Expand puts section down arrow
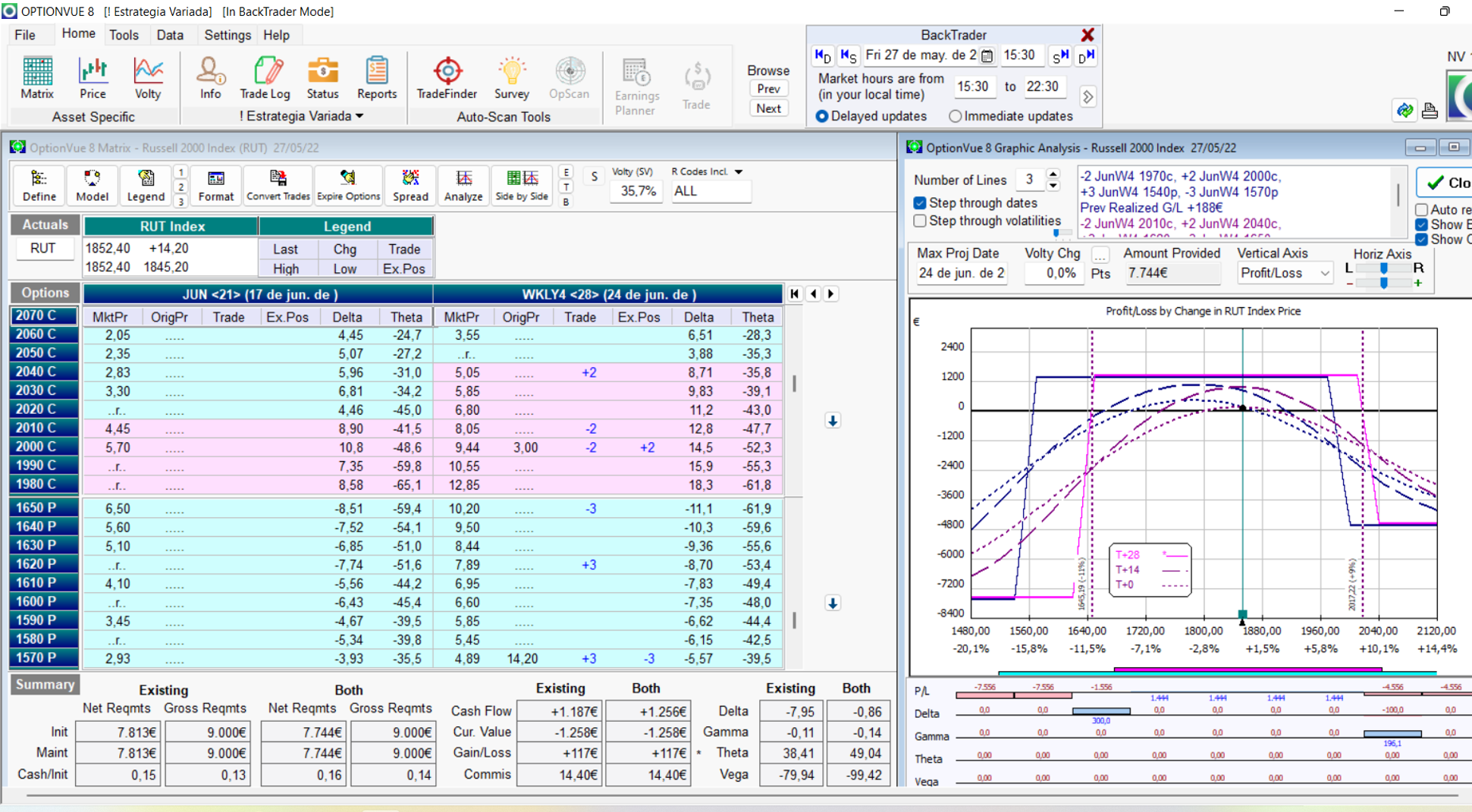Viewport: 1472px width, 812px height. tap(833, 604)
